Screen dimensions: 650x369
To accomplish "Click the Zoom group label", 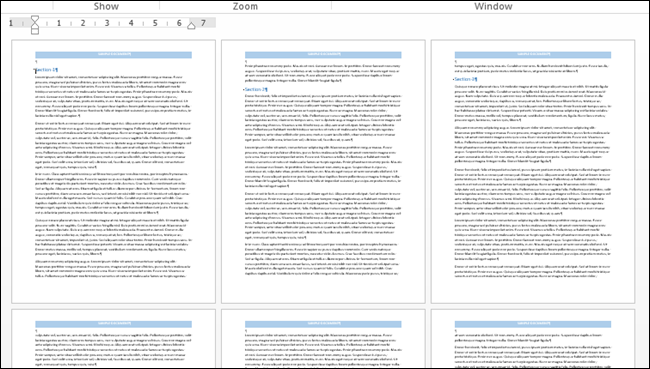I will pyautogui.click(x=245, y=6).
